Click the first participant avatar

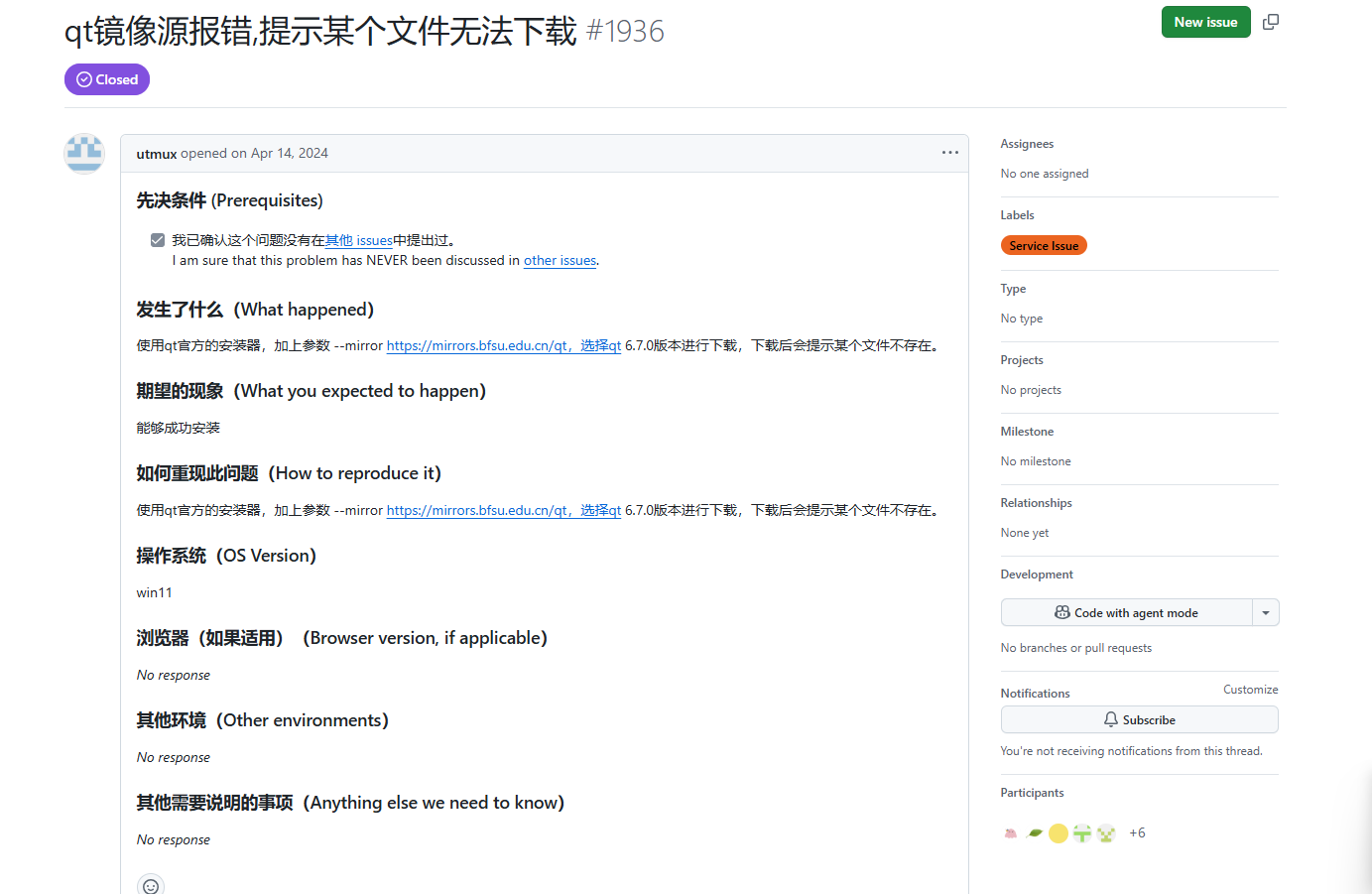[x=1010, y=833]
